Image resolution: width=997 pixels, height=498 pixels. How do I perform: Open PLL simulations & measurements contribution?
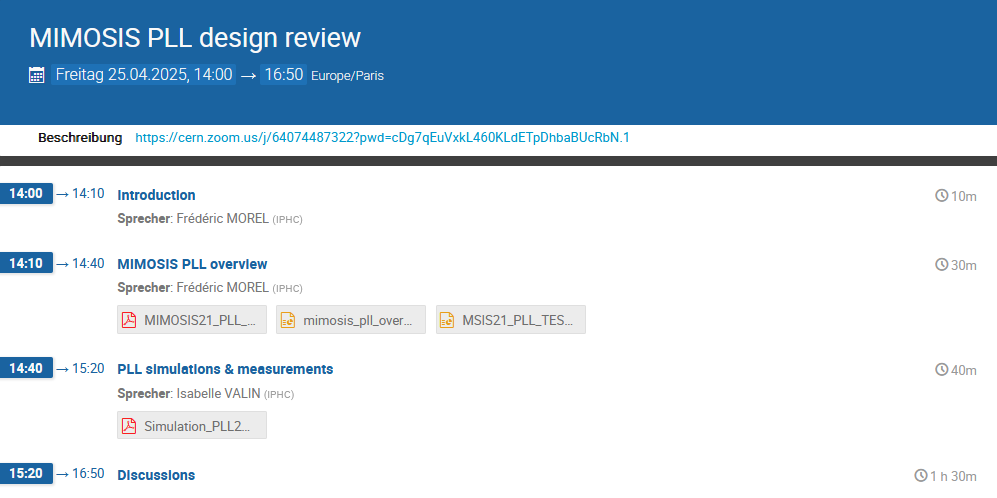tap(225, 369)
